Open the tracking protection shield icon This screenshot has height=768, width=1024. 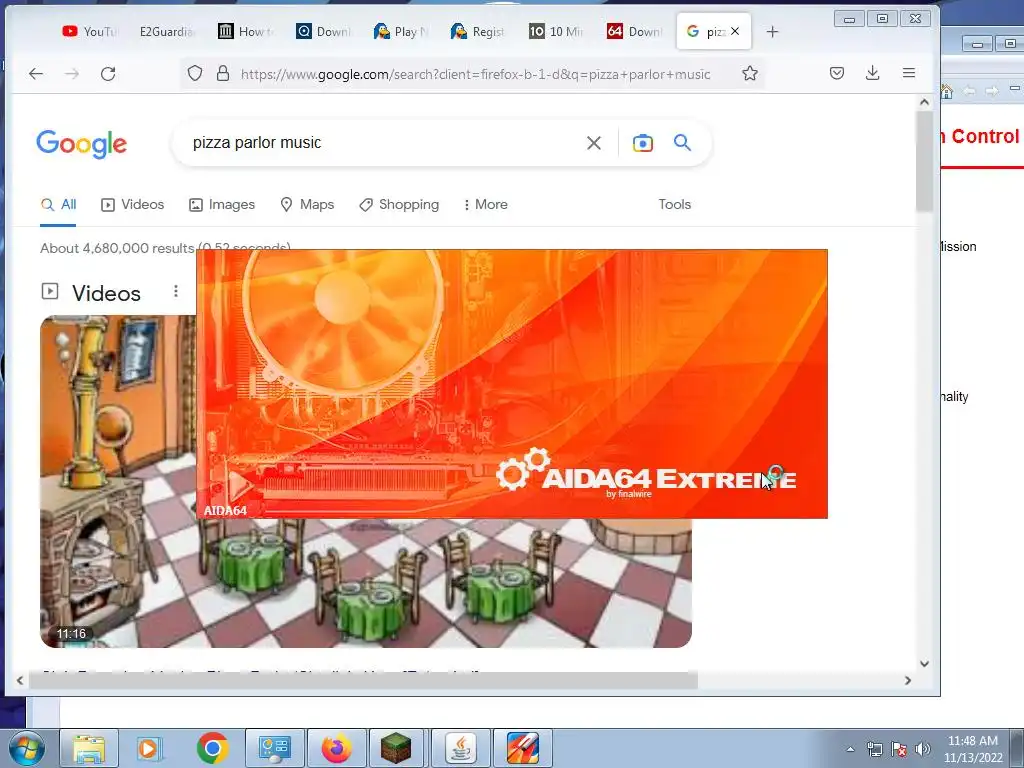[x=195, y=73]
